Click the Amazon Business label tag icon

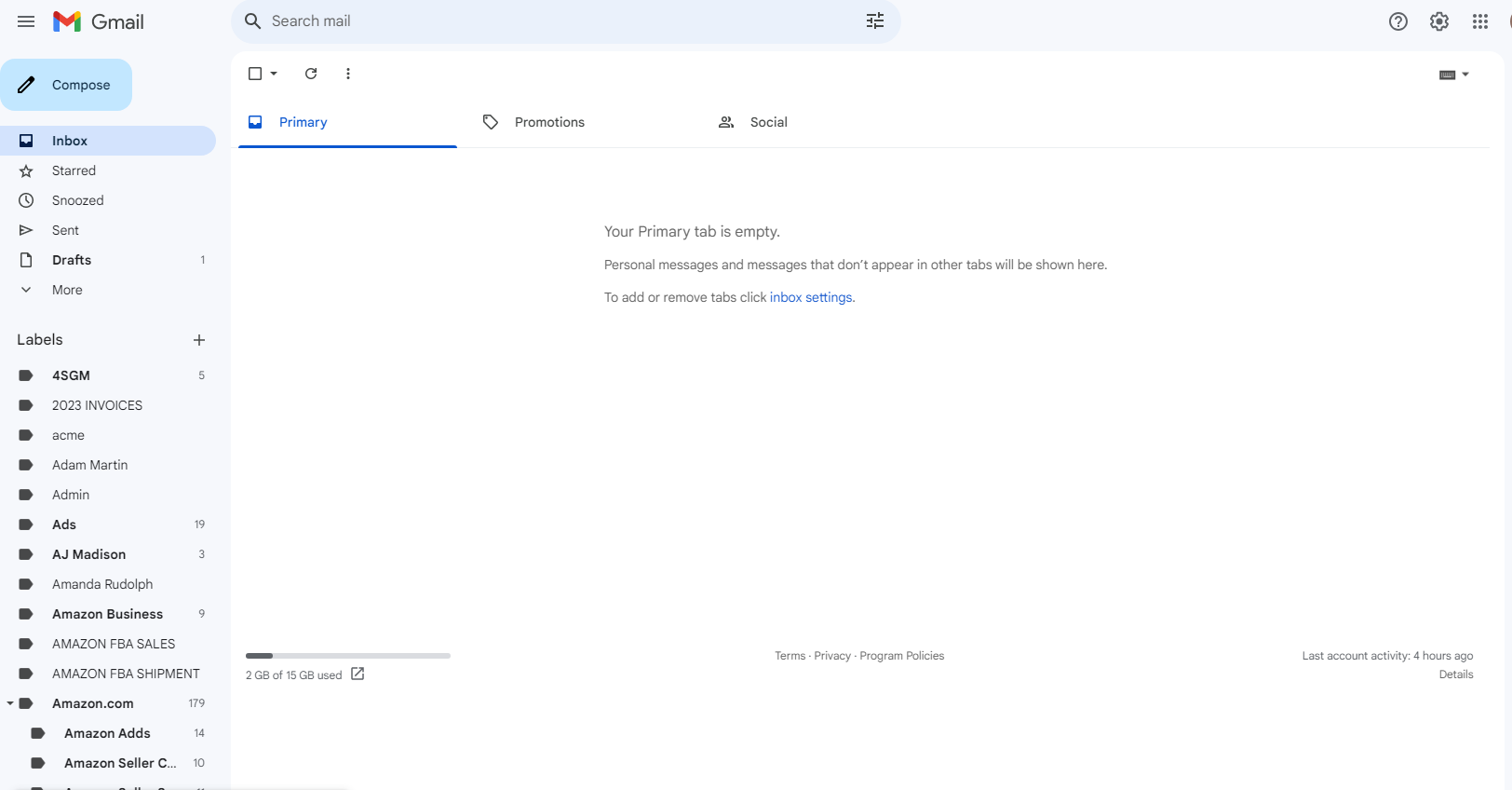click(x=26, y=614)
